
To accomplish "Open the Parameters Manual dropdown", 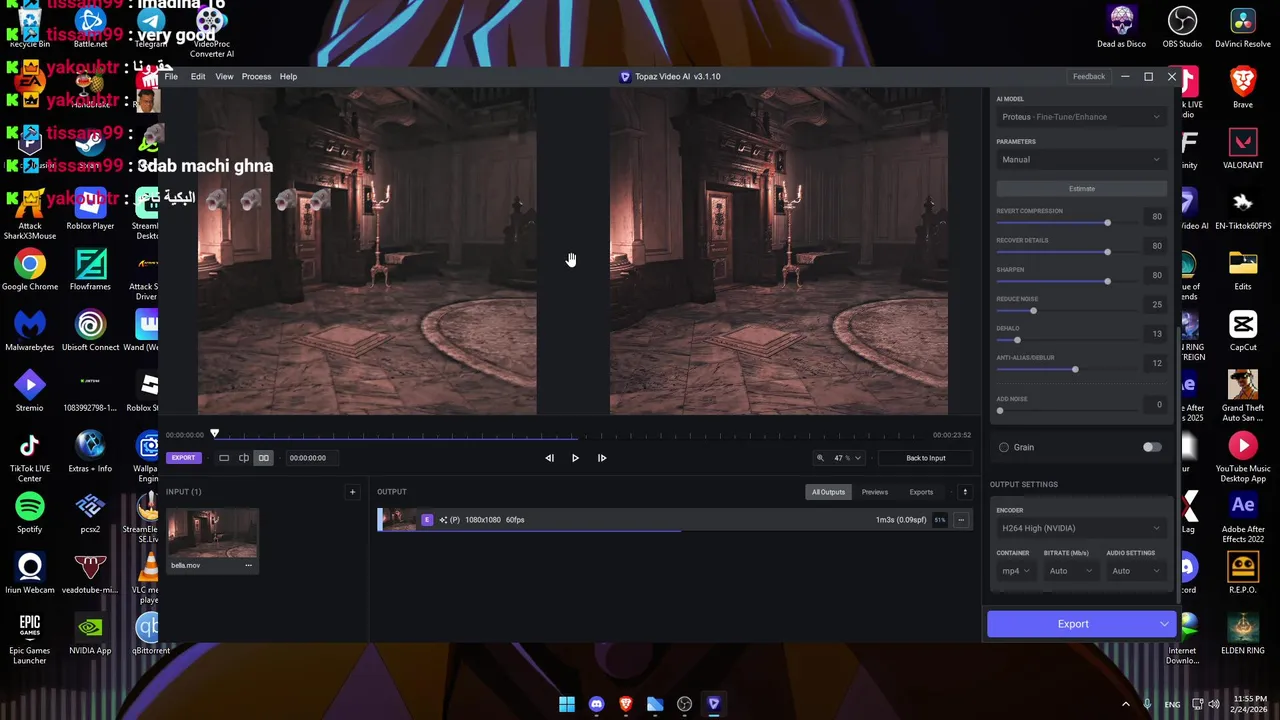I will [x=1081, y=159].
